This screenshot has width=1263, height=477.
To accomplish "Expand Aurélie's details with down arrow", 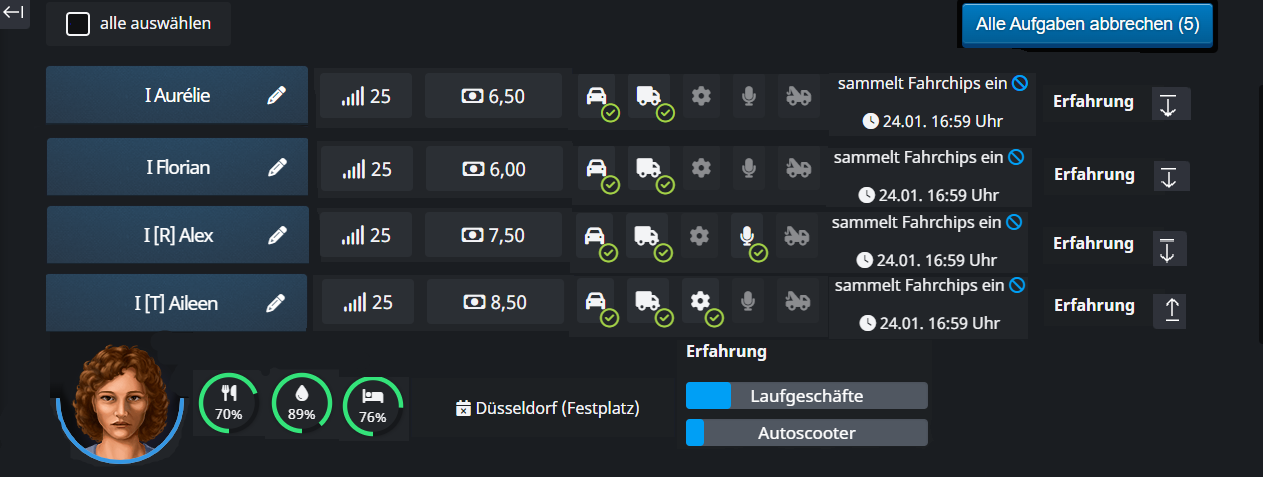I will coord(1168,104).
